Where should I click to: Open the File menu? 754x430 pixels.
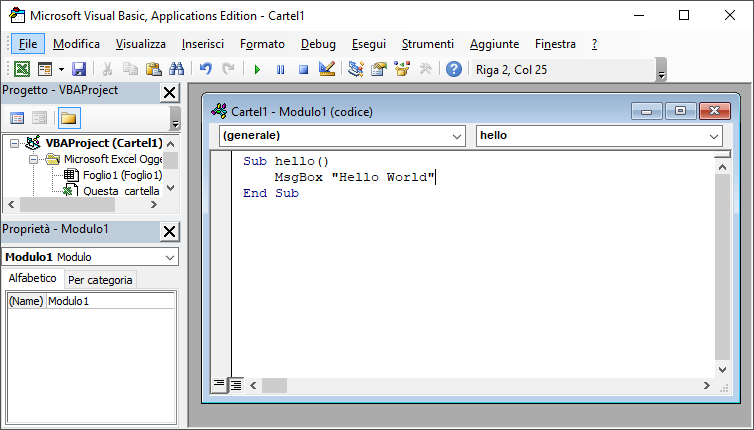28,44
